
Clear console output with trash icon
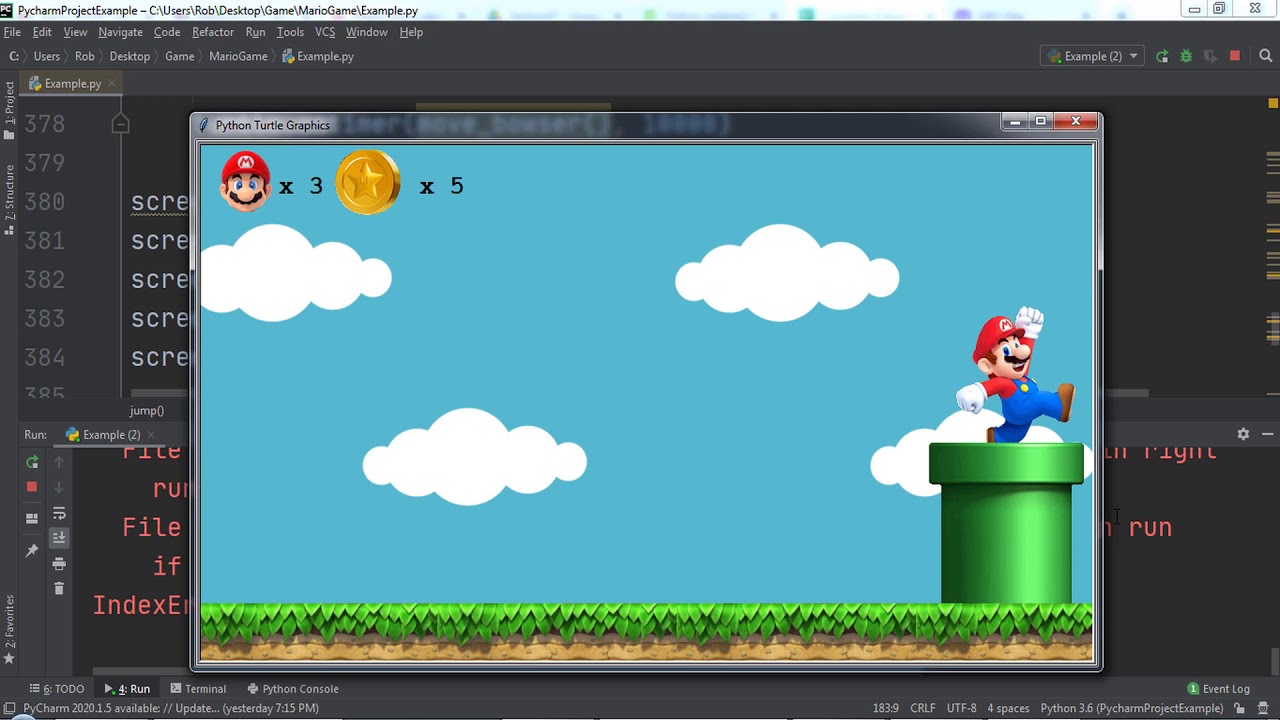tap(59, 589)
